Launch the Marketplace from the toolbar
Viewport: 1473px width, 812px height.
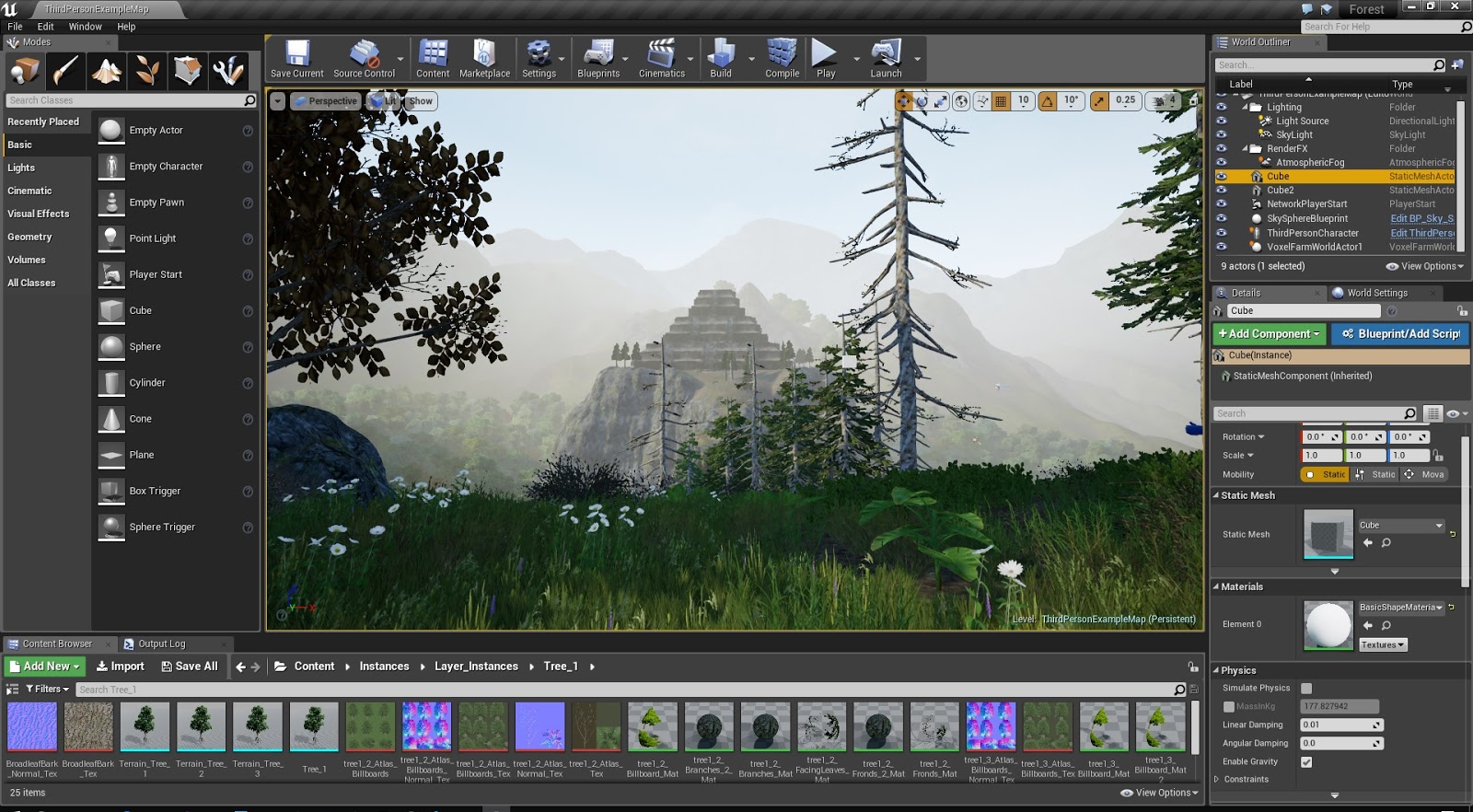click(484, 59)
